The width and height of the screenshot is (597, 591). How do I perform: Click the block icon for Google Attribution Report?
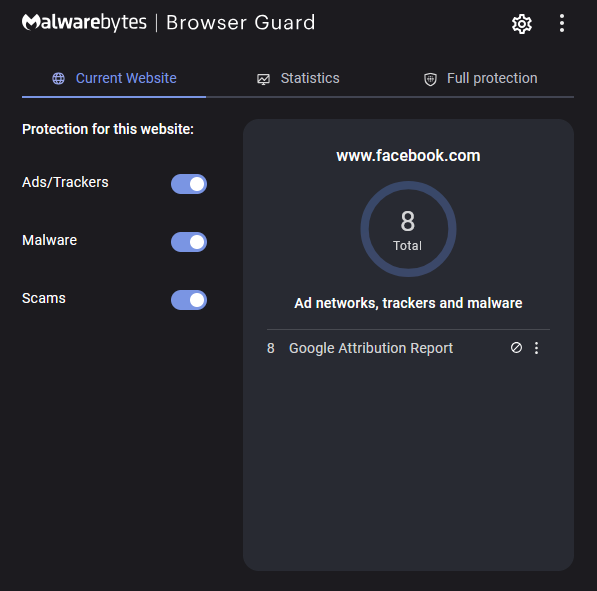click(x=516, y=348)
